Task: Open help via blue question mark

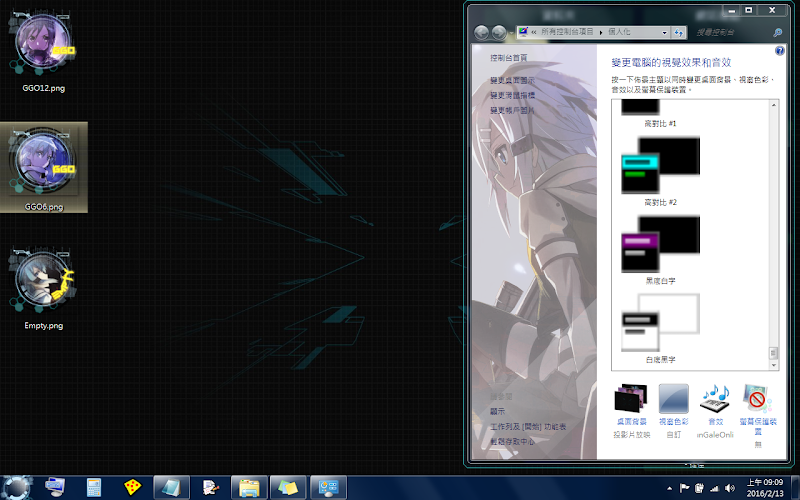Action: click(x=780, y=51)
